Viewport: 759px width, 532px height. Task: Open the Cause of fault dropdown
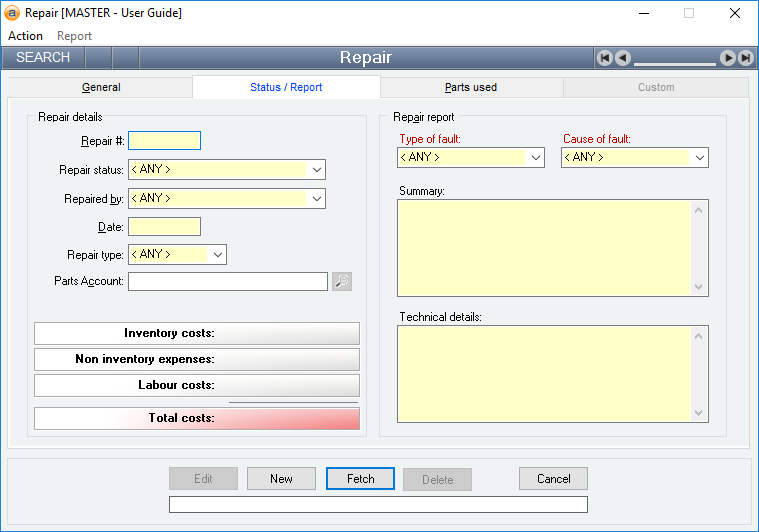pyautogui.click(x=699, y=158)
